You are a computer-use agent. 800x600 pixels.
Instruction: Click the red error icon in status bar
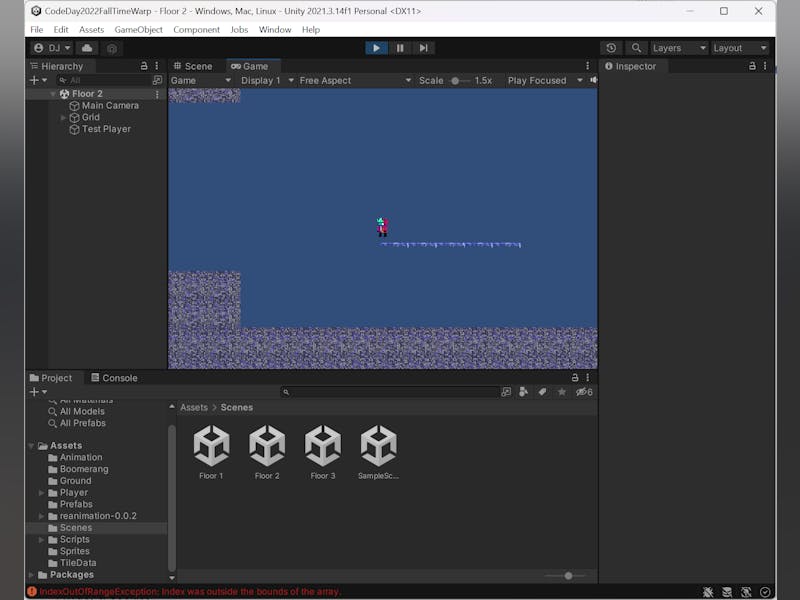[x=32, y=592]
